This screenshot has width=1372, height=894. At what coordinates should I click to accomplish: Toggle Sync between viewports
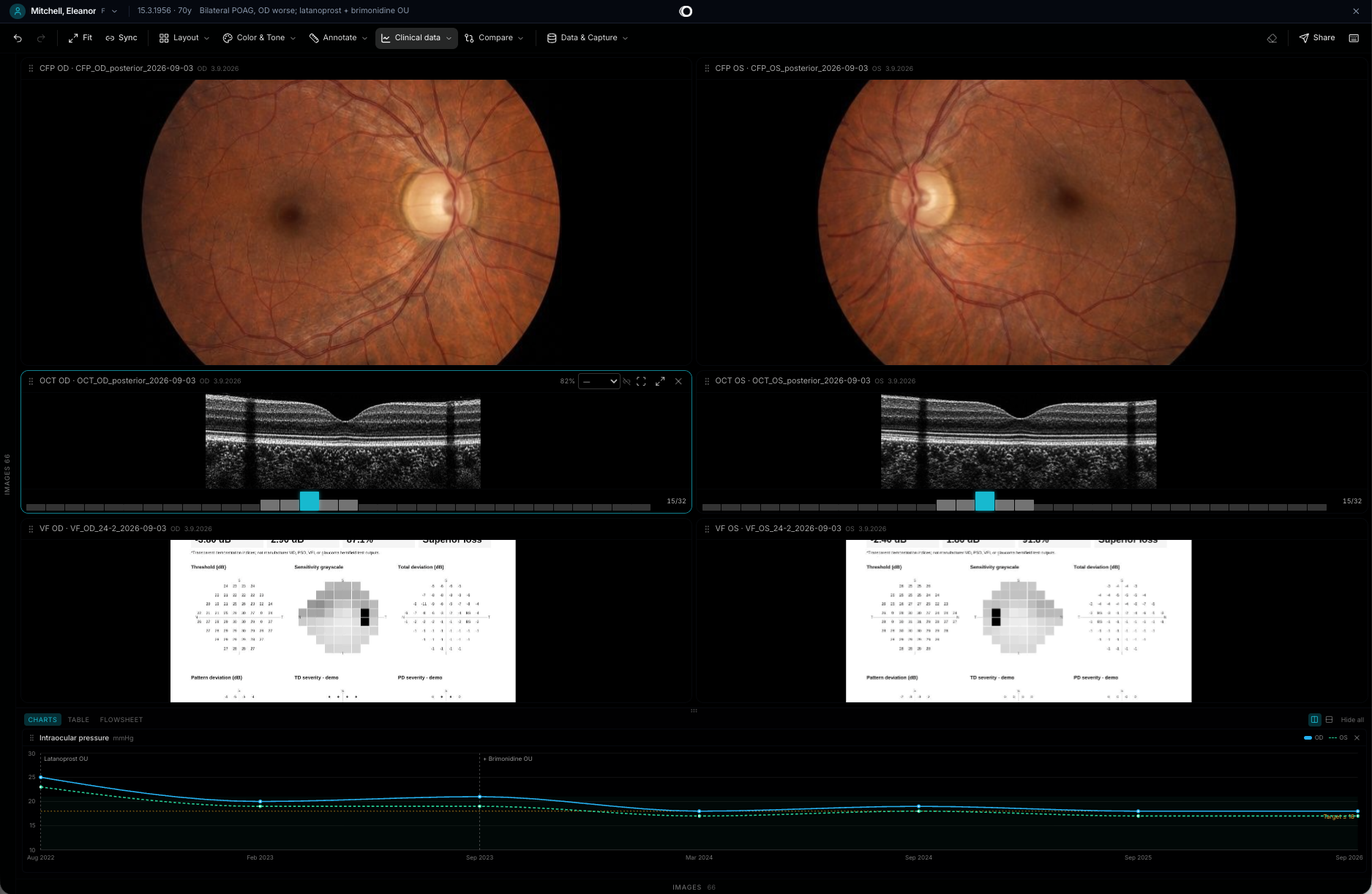[x=121, y=38]
